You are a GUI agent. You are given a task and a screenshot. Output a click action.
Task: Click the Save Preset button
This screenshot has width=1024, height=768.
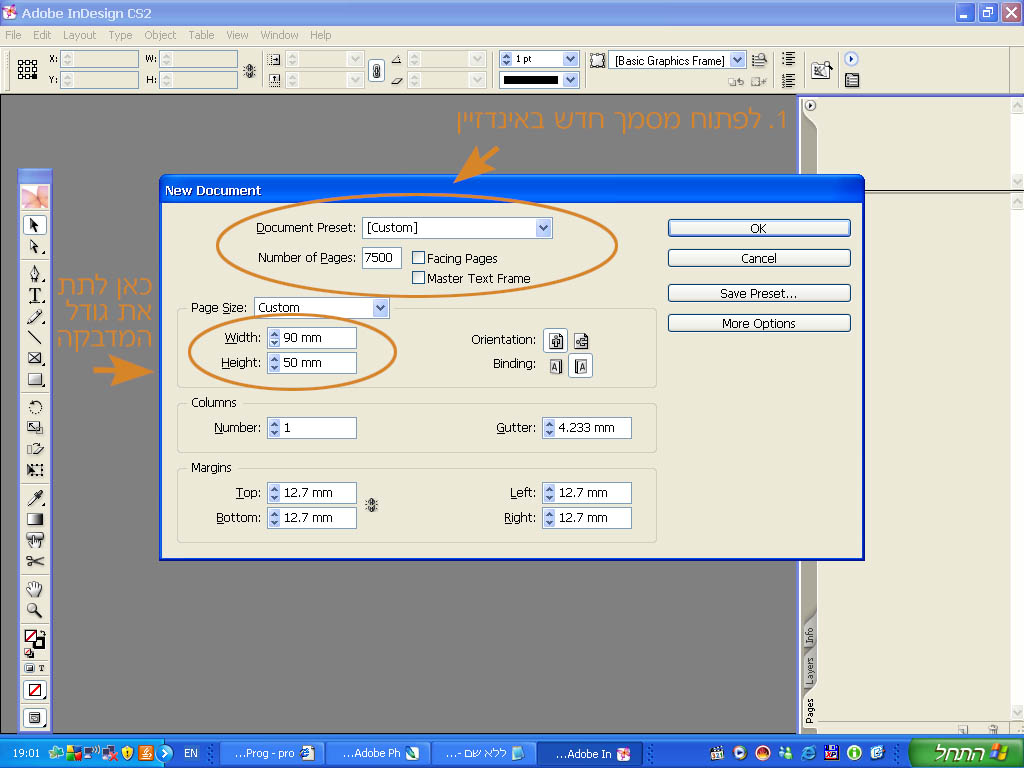(759, 293)
